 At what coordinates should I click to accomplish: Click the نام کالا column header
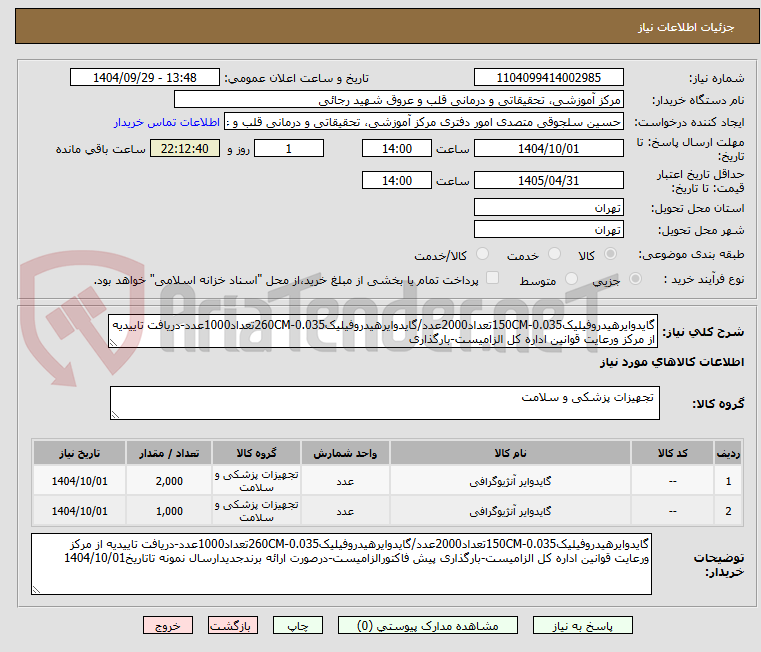510,452
